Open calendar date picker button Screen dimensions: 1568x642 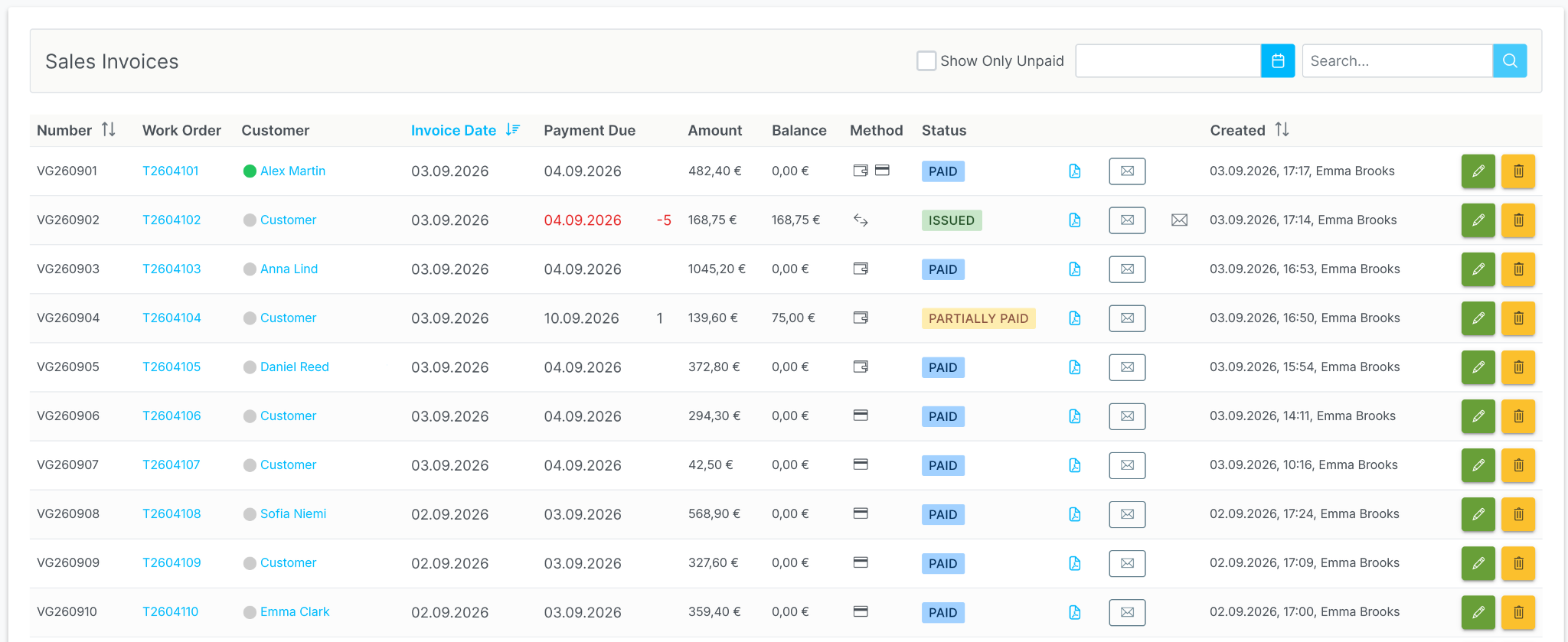point(1278,61)
